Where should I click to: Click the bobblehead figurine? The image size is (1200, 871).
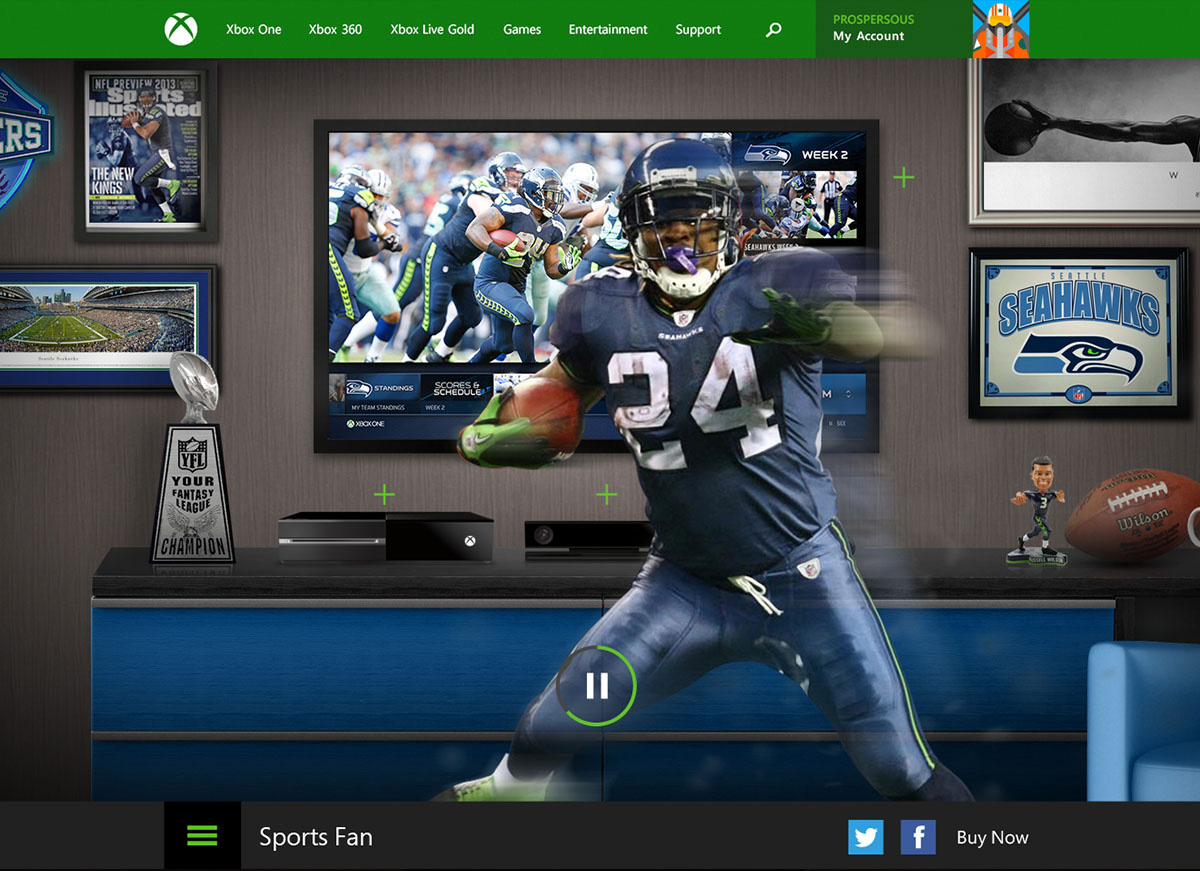tap(1036, 509)
